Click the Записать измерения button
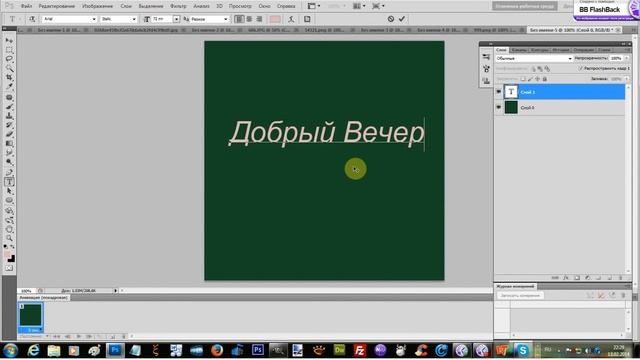640x360 pixels. pos(520,295)
